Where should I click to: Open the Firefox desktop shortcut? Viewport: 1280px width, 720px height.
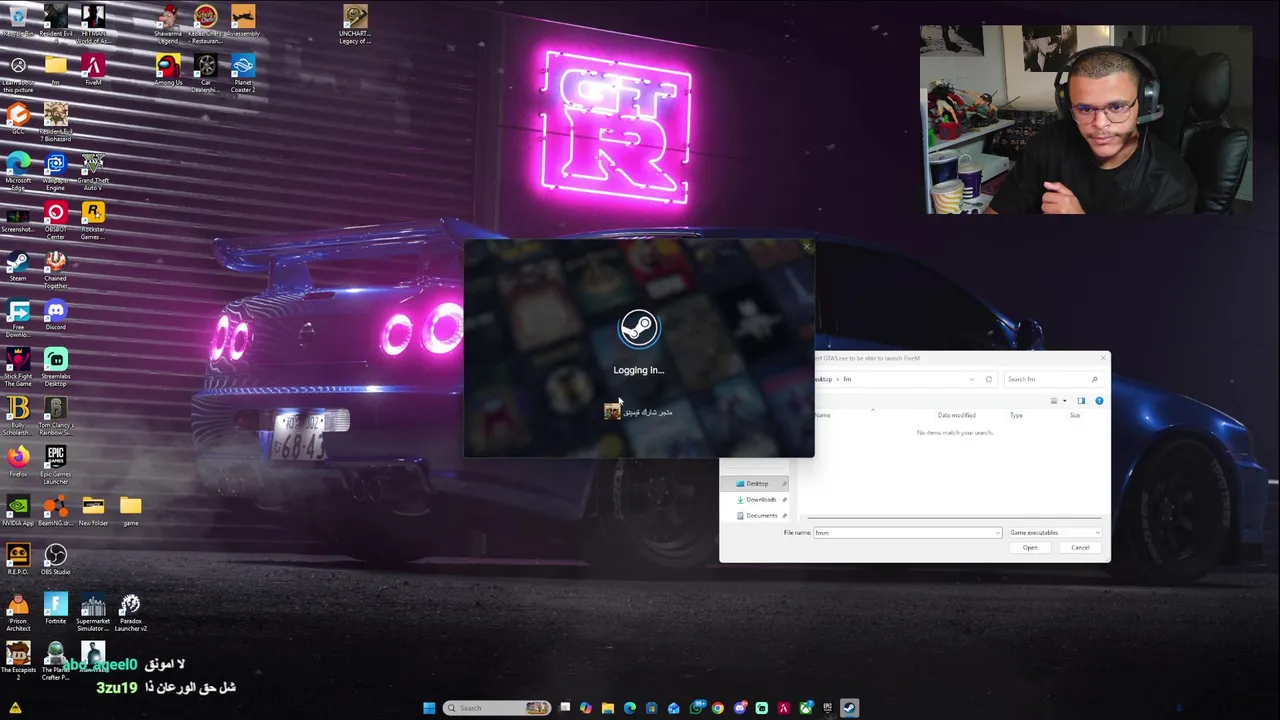[18, 461]
